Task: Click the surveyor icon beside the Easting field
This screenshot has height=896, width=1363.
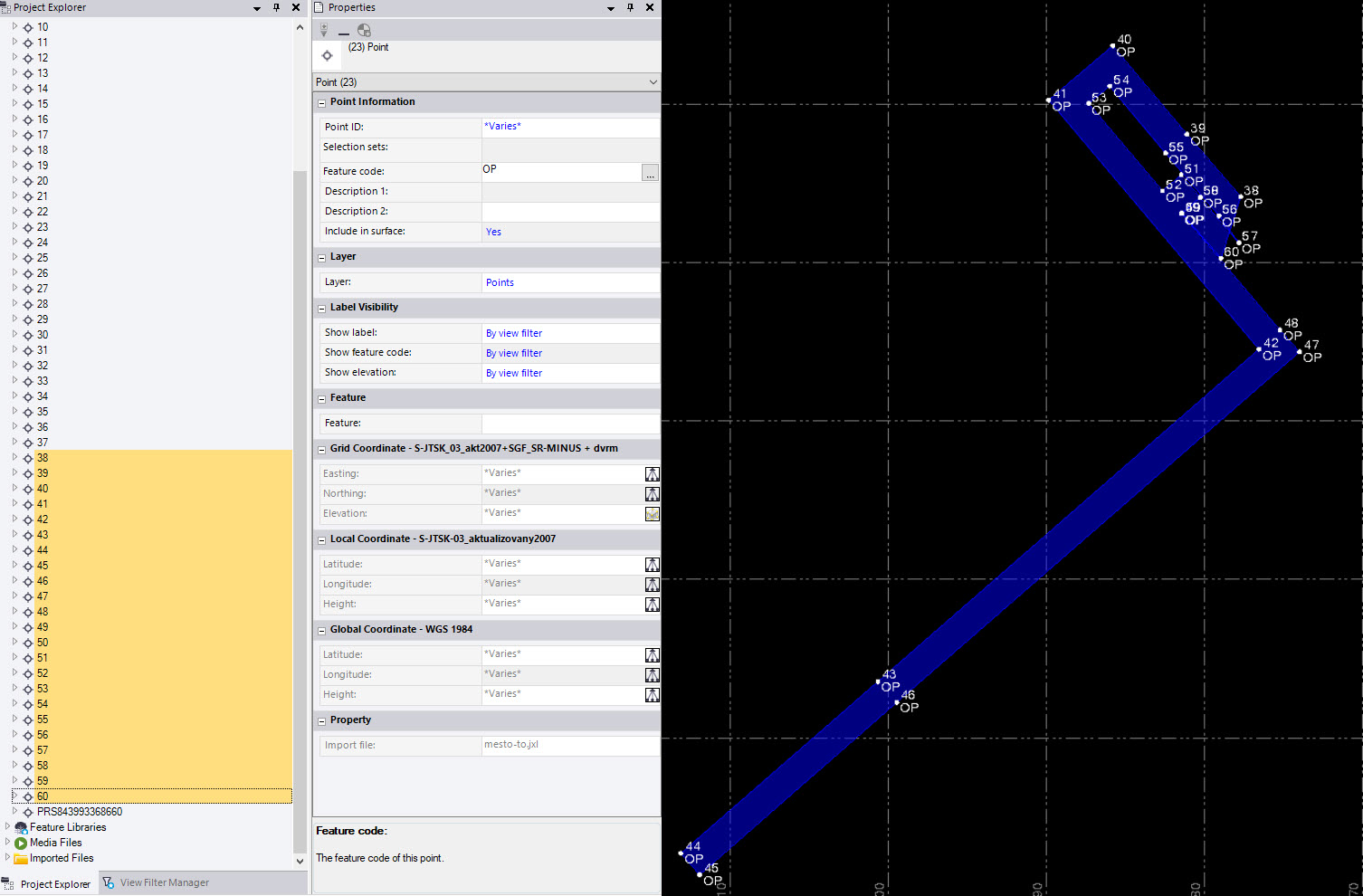Action: tap(652, 473)
